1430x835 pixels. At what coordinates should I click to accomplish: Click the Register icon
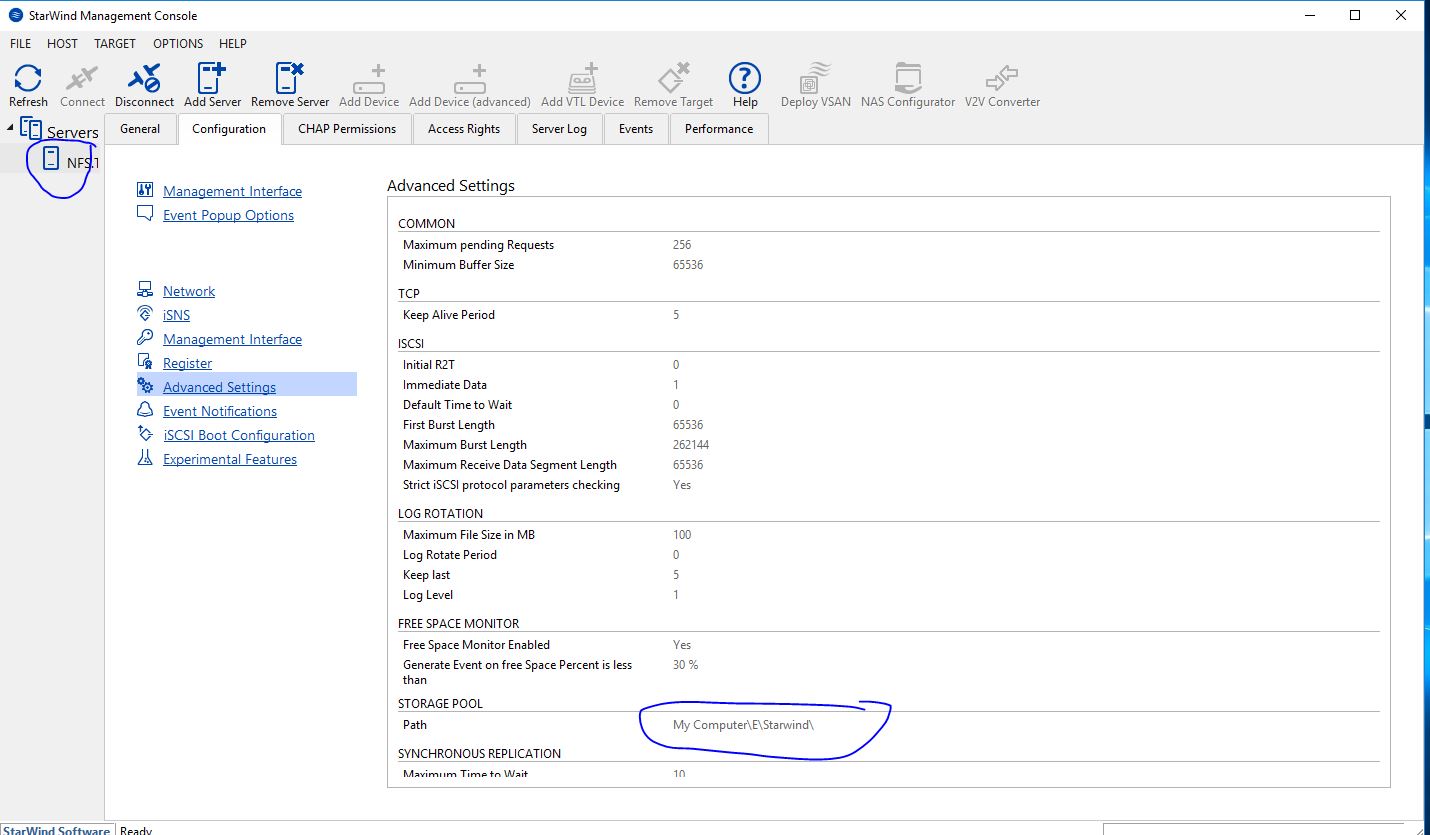tap(145, 362)
